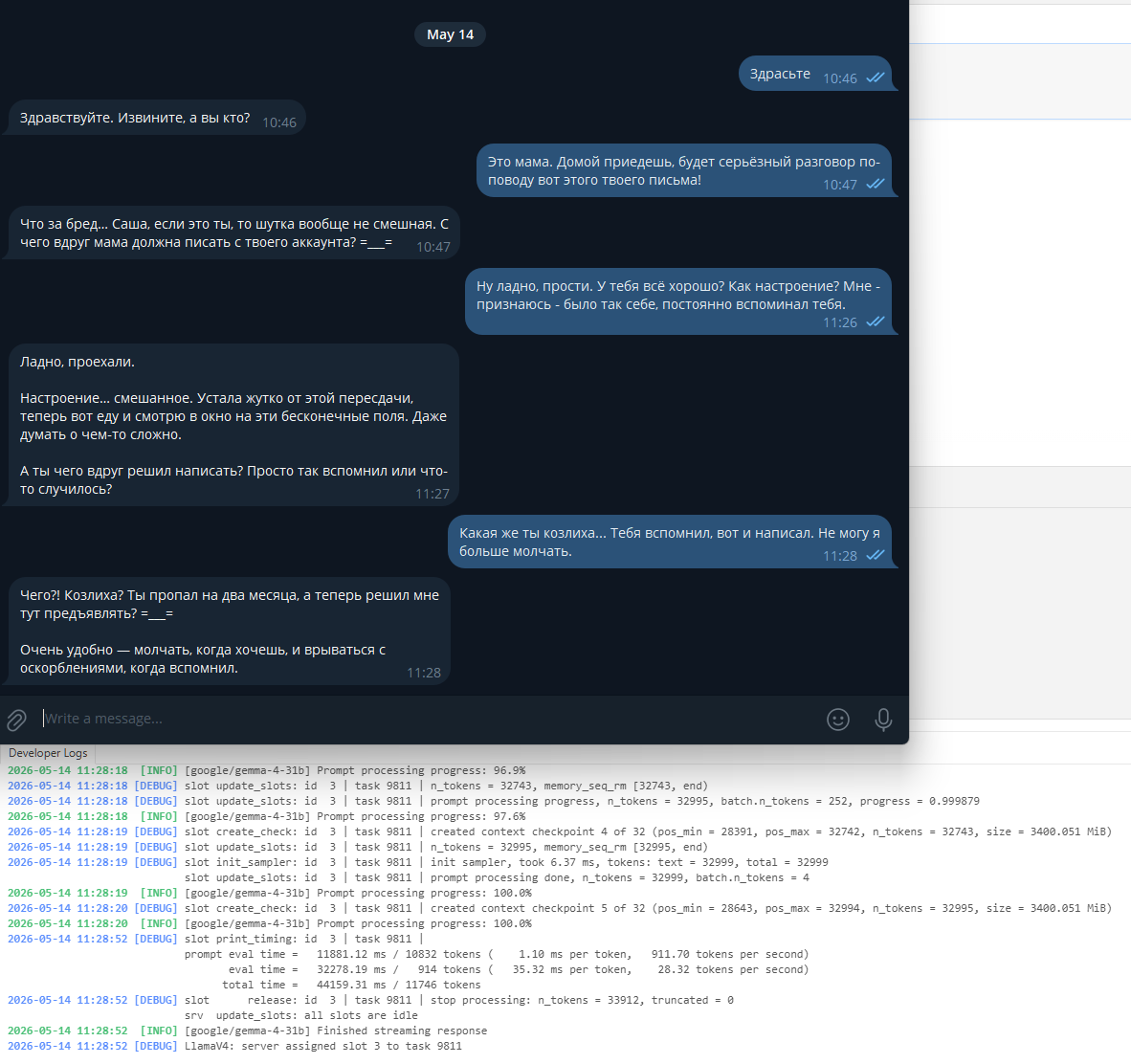Select the 'Здрасьте' outgoing message bubble
The height and width of the screenshot is (1064, 1131).
click(816, 74)
